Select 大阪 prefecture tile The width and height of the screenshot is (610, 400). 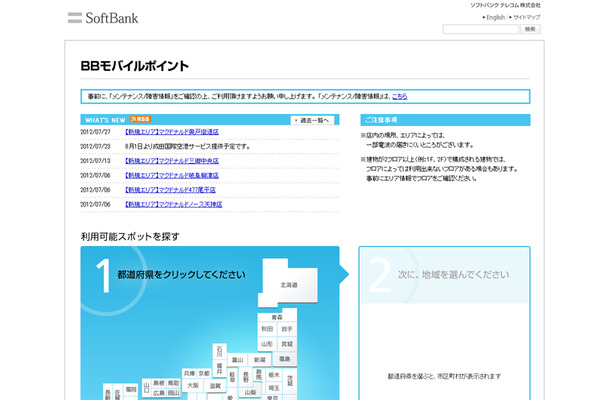tap(193, 385)
